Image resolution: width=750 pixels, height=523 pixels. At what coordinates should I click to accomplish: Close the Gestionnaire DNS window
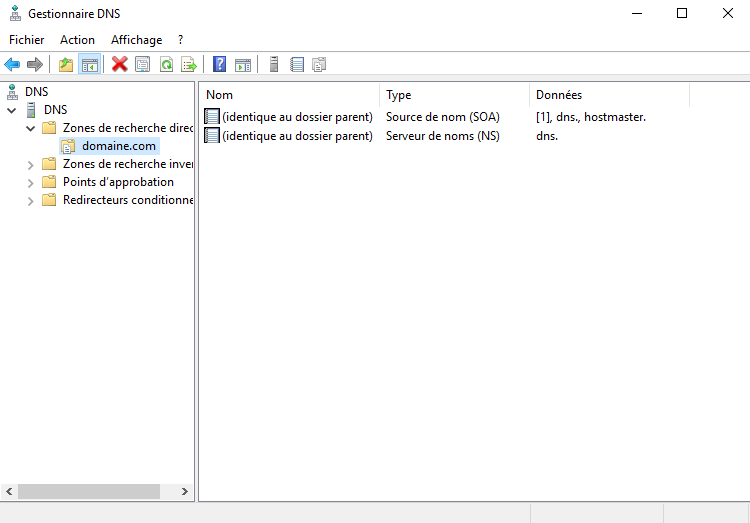[728, 13]
